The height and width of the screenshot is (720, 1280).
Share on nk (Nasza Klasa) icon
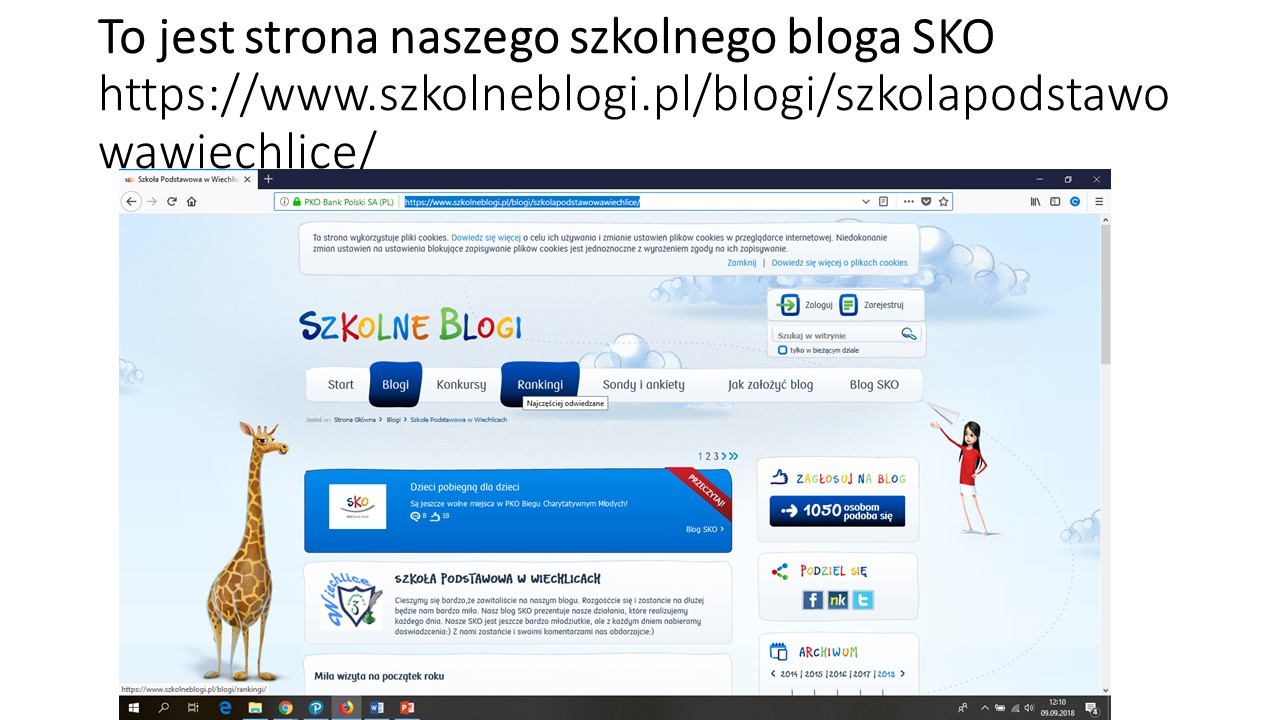837,600
